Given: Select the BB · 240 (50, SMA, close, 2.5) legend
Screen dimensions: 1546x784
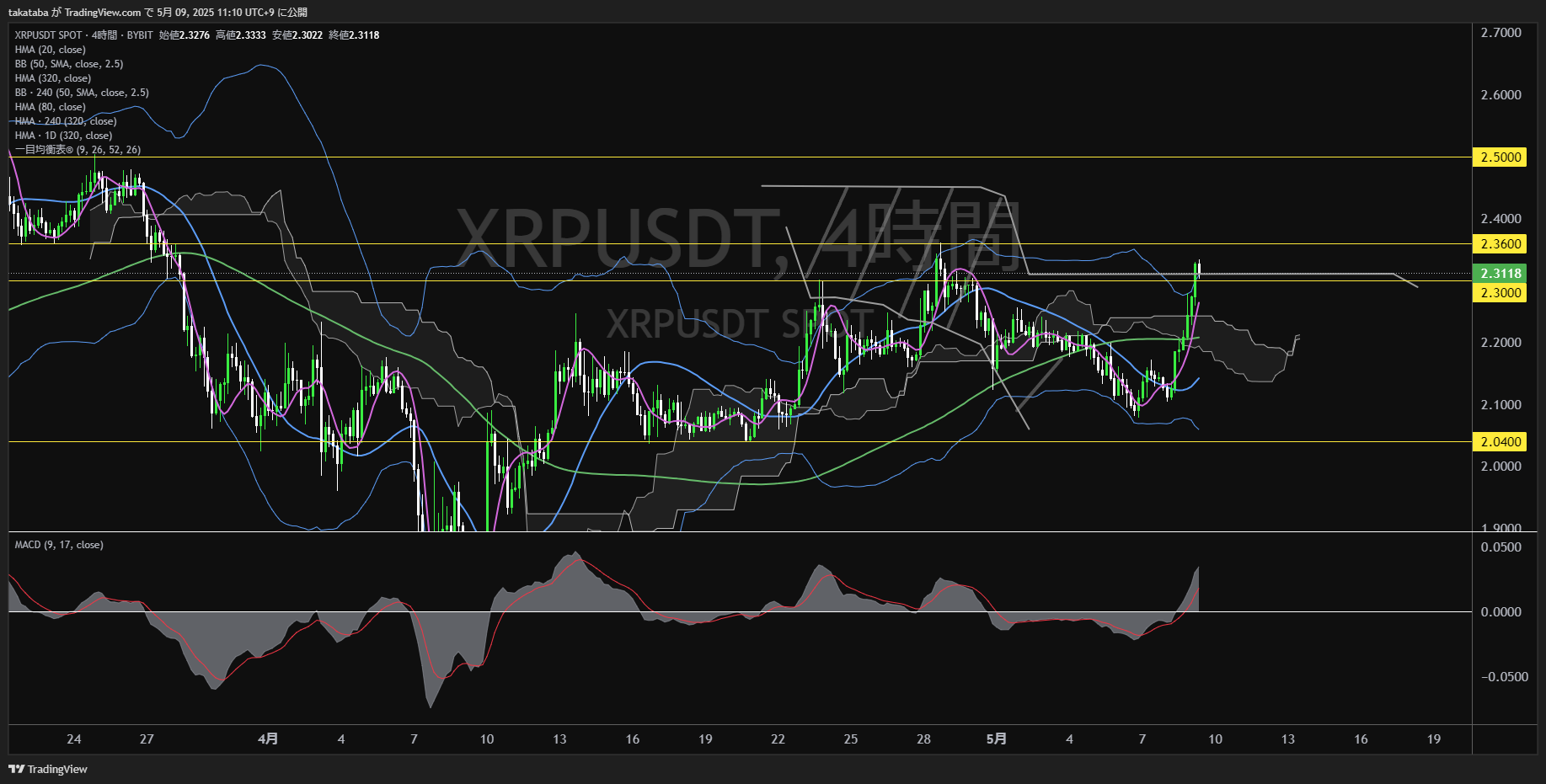Looking at the screenshot, I should pyautogui.click(x=82, y=93).
